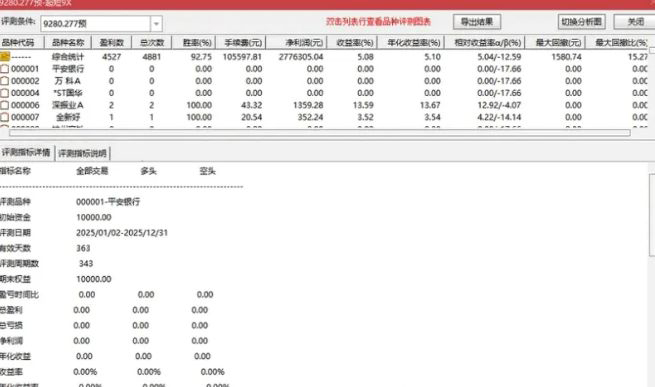655x387 pixels.
Task: Click the 关闭 button
Action: (x=635, y=22)
